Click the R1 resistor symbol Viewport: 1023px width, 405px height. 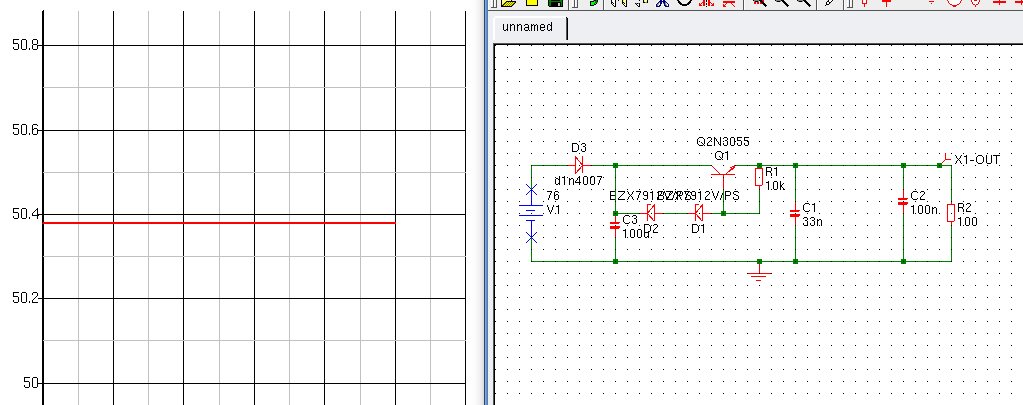759,178
